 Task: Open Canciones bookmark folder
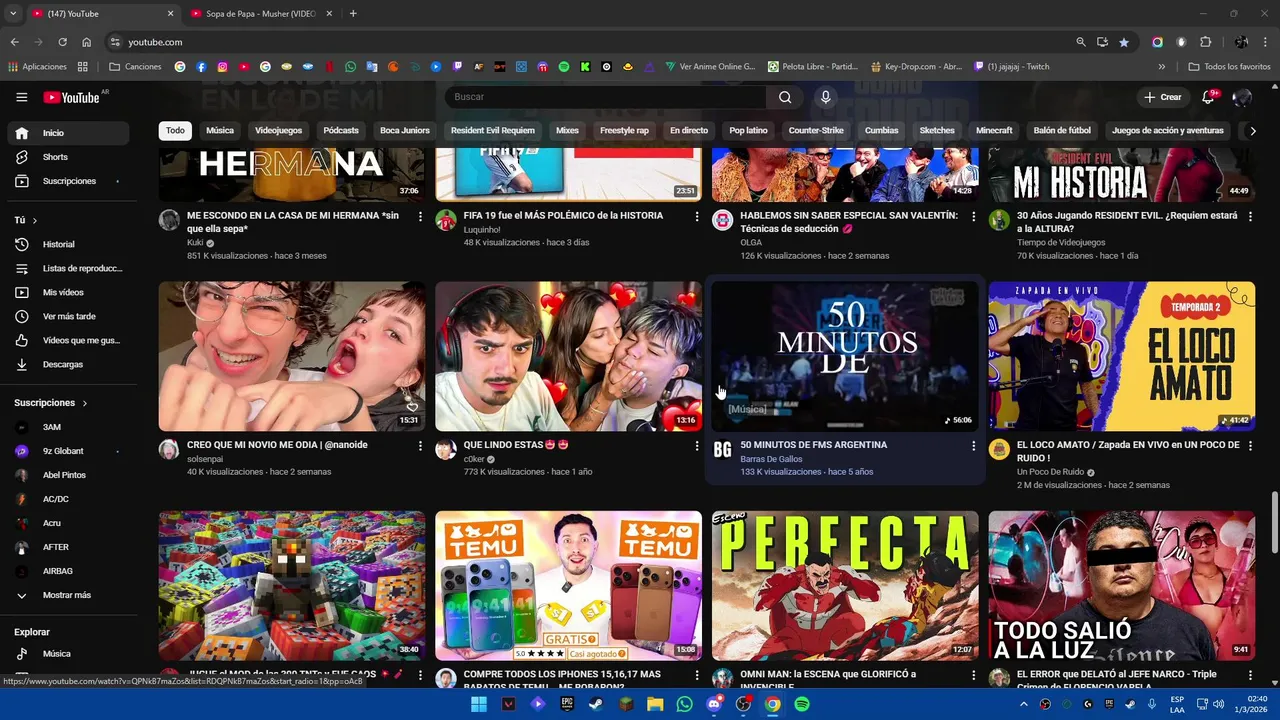click(x=136, y=67)
